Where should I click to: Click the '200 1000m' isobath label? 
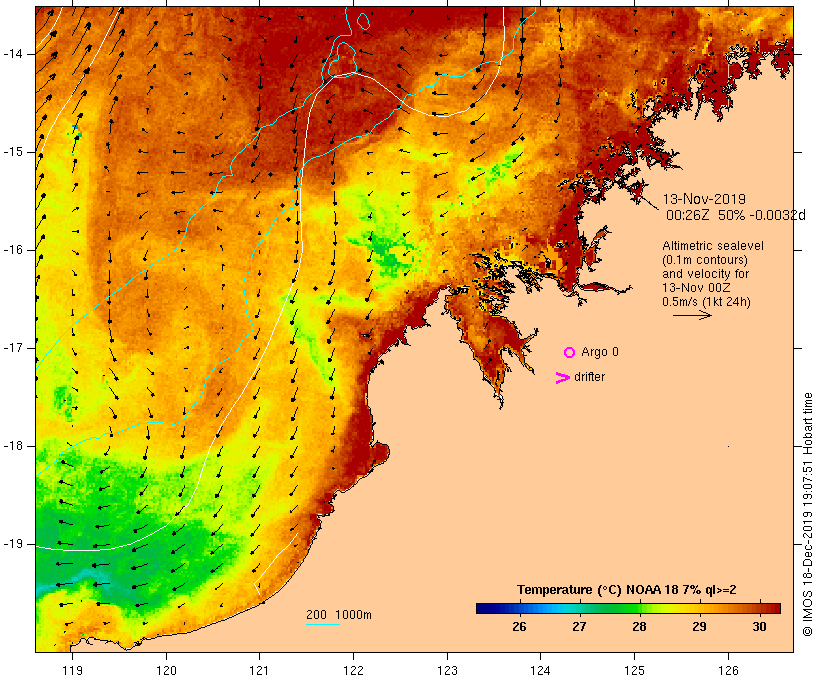point(339,615)
